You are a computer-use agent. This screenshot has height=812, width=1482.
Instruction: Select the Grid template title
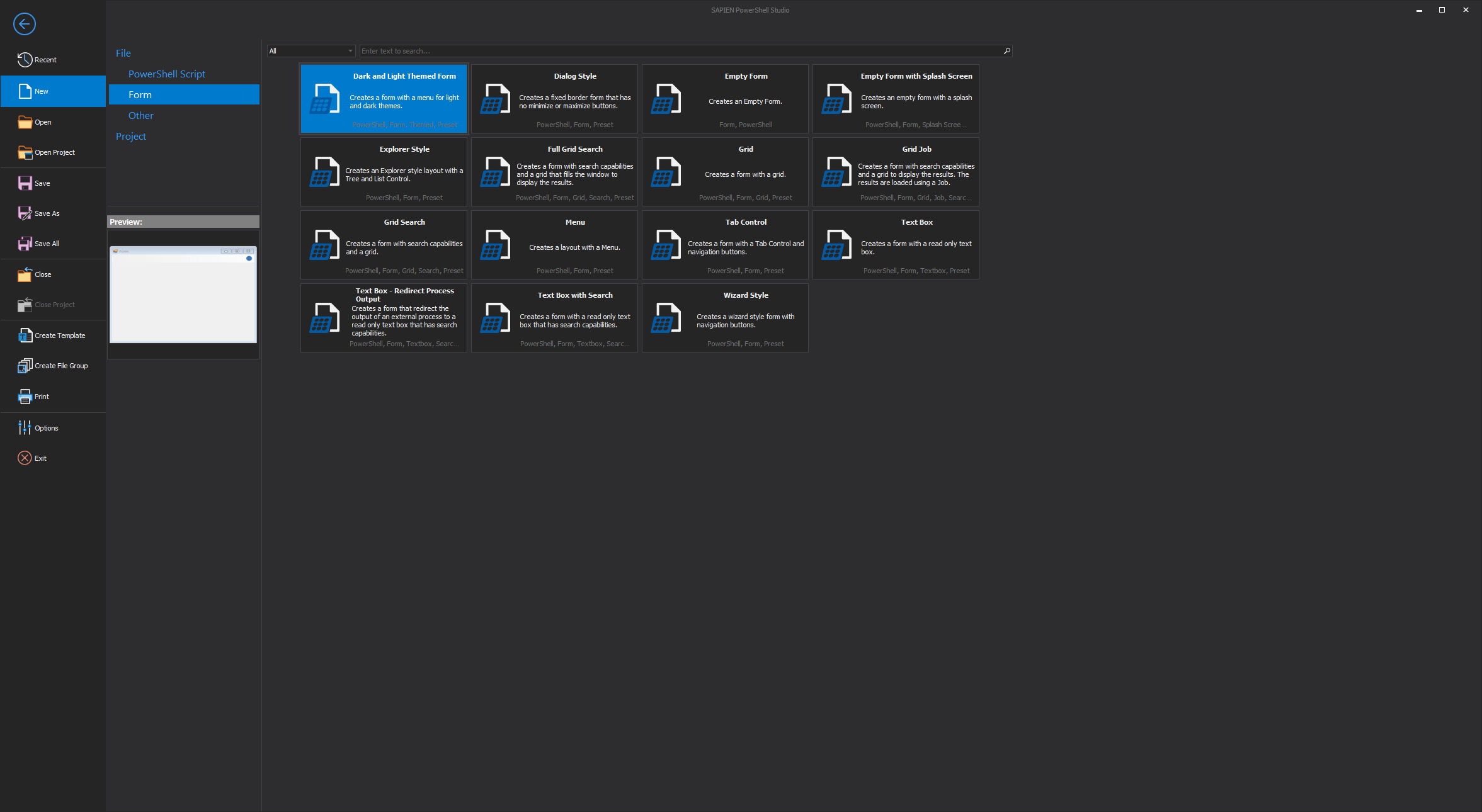tap(746, 149)
